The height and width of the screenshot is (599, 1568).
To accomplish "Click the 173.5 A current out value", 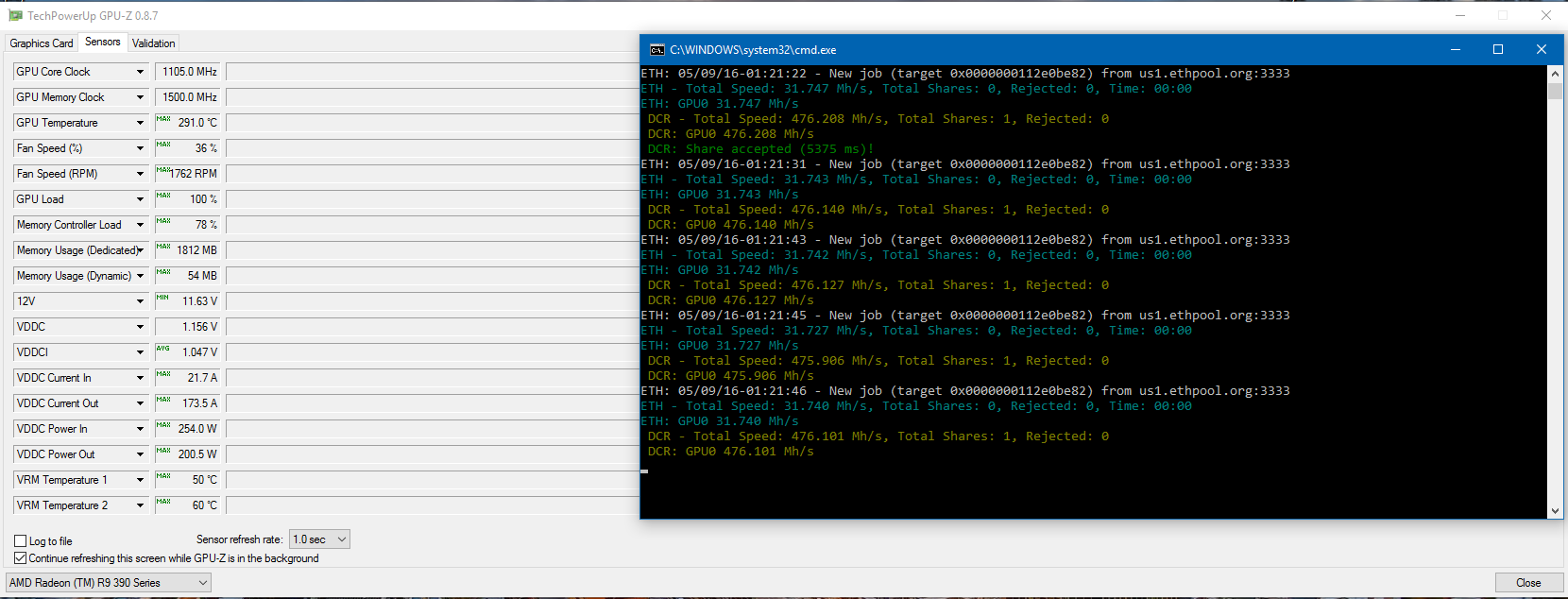I will pyautogui.click(x=187, y=403).
